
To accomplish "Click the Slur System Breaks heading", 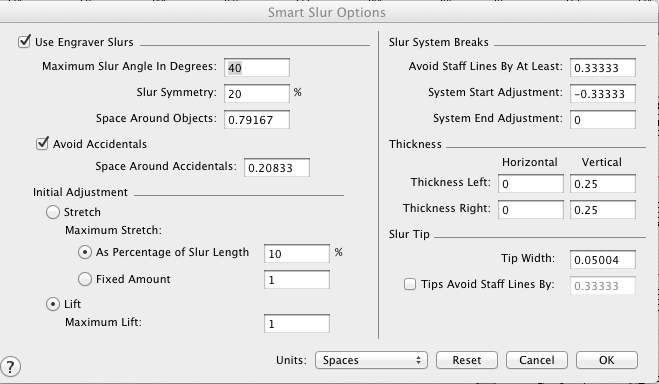I will pos(438,42).
